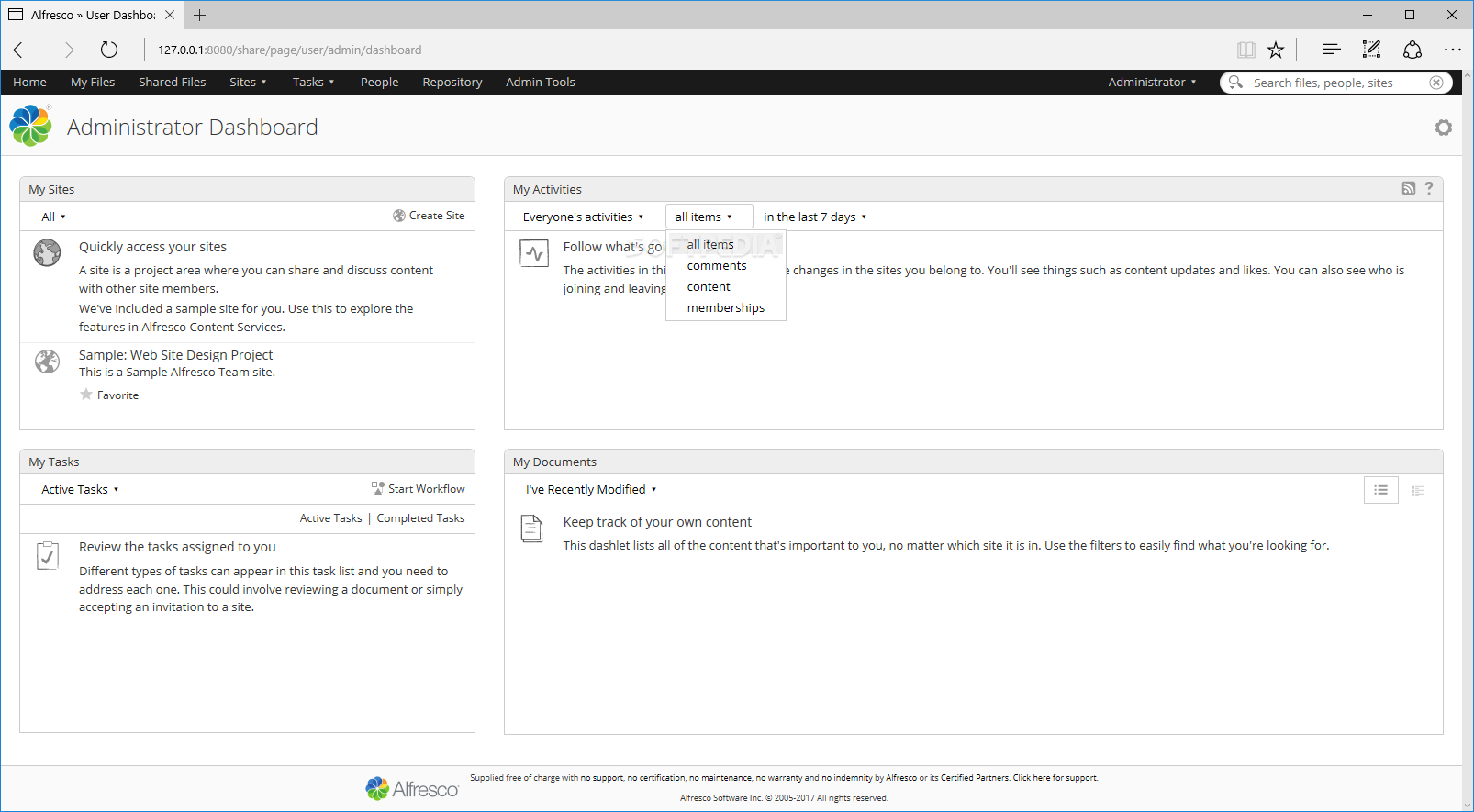Expand the Sites dropdown menu
The image size is (1474, 812).
(248, 82)
